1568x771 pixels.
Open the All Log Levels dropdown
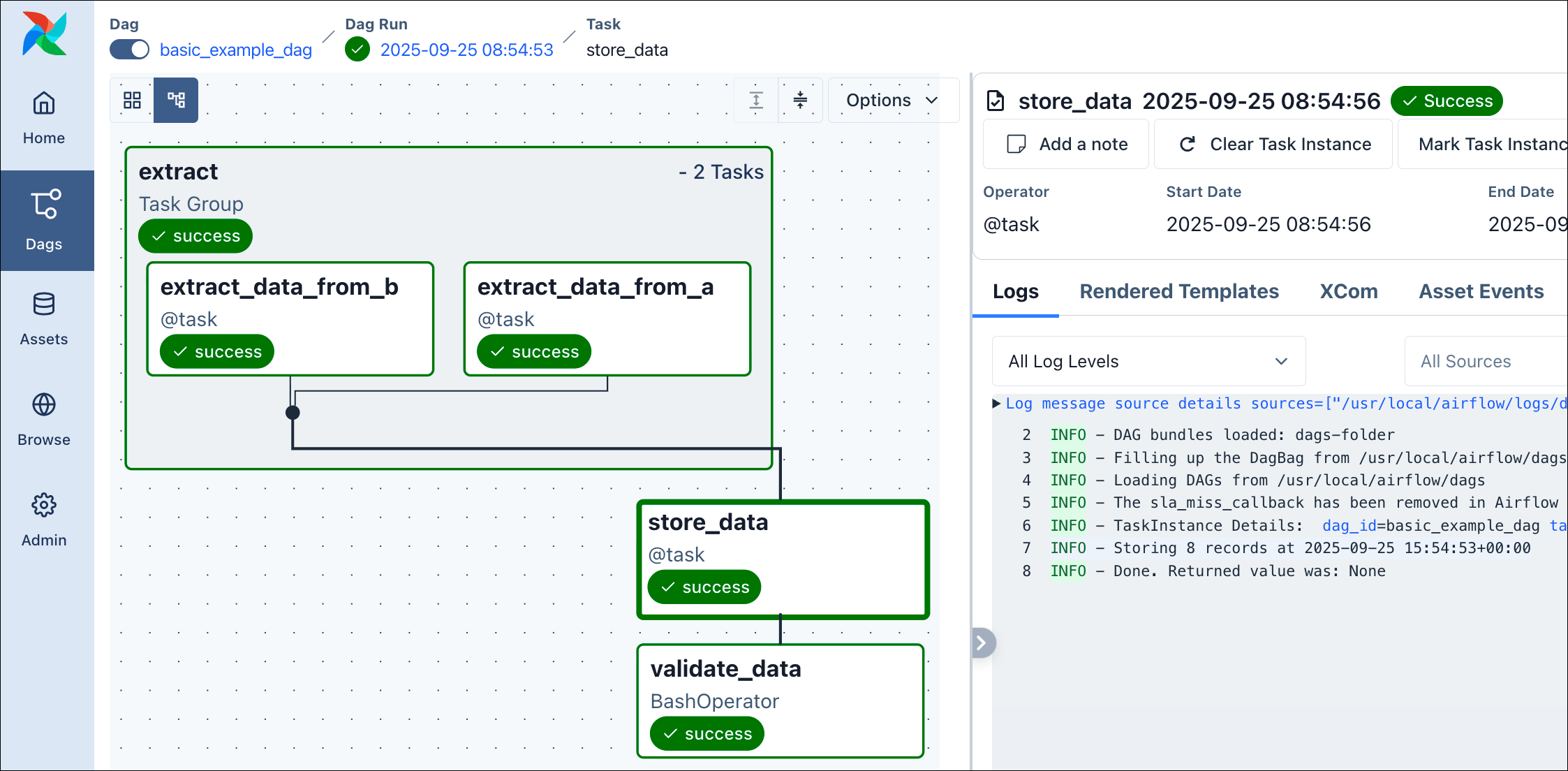tap(1148, 361)
